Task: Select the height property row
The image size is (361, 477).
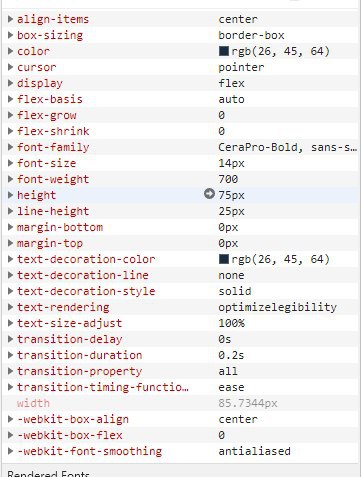Action: (180, 195)
